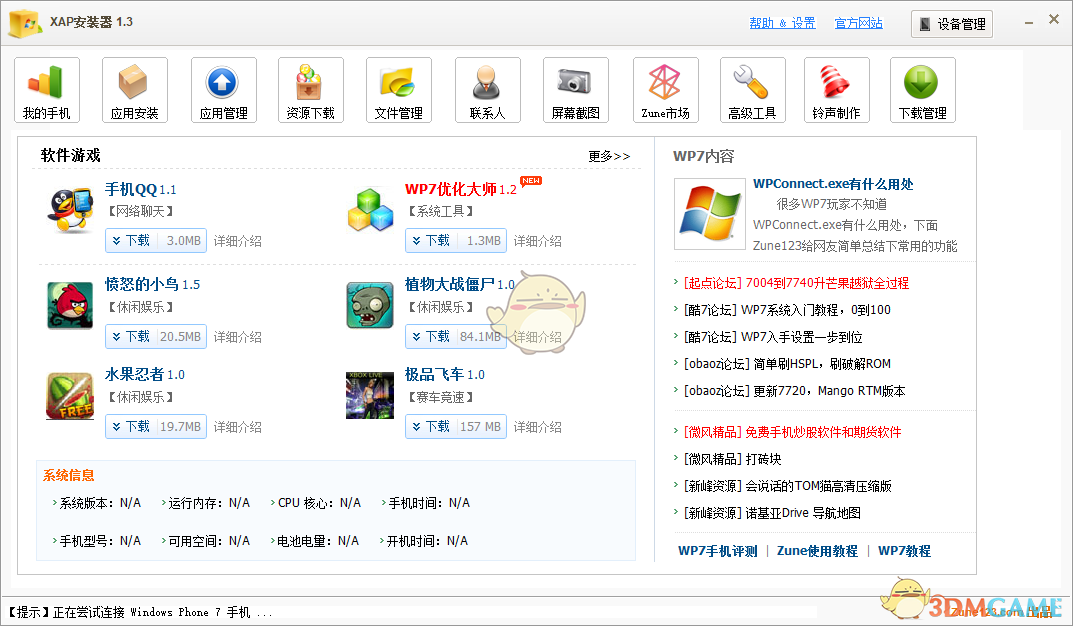Image resolution: width=1073 pixels, height=626 pixels.
Task: Open 下载管理 download manager
Action: point(922,90)
